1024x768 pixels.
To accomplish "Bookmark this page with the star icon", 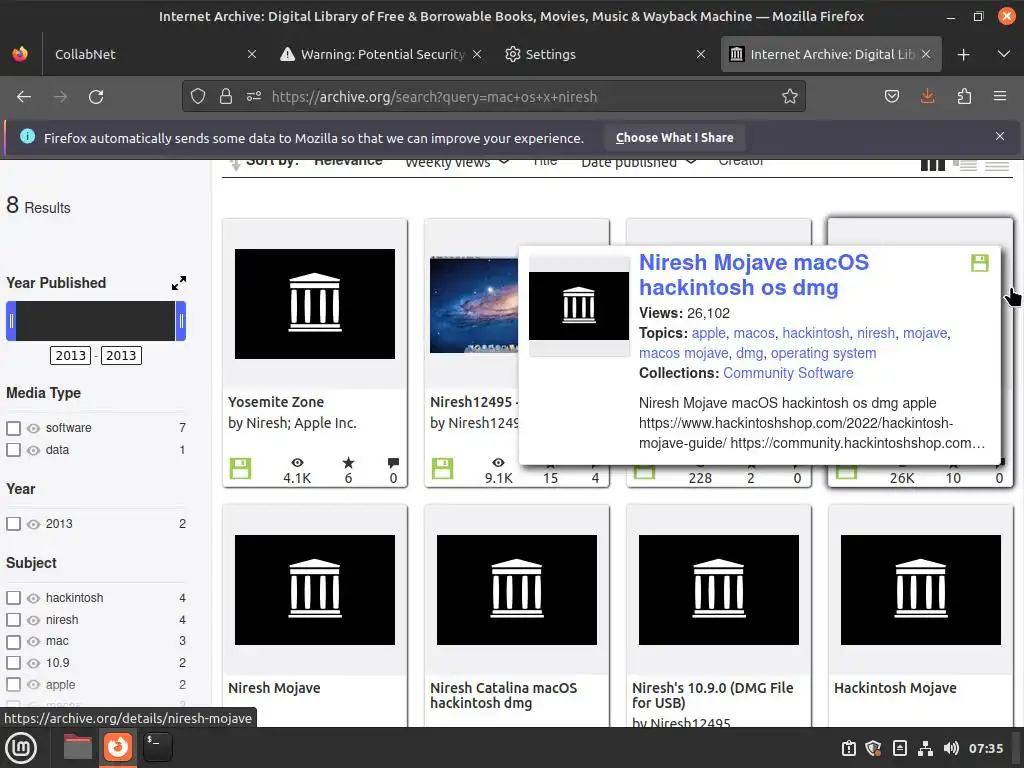I will point(790,97).
